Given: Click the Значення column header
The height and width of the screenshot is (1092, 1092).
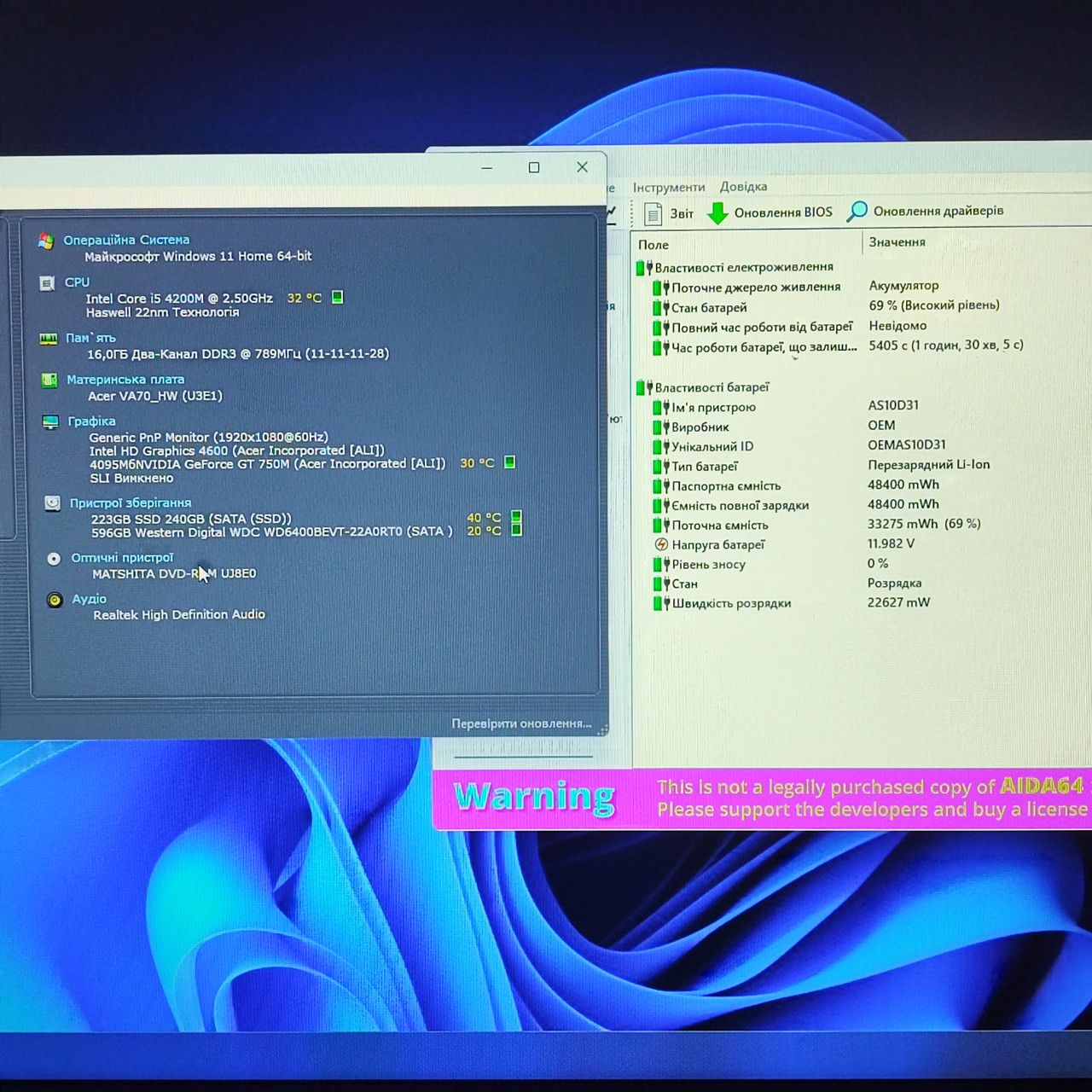Looking at the screenshot, I should coord(897,242).
